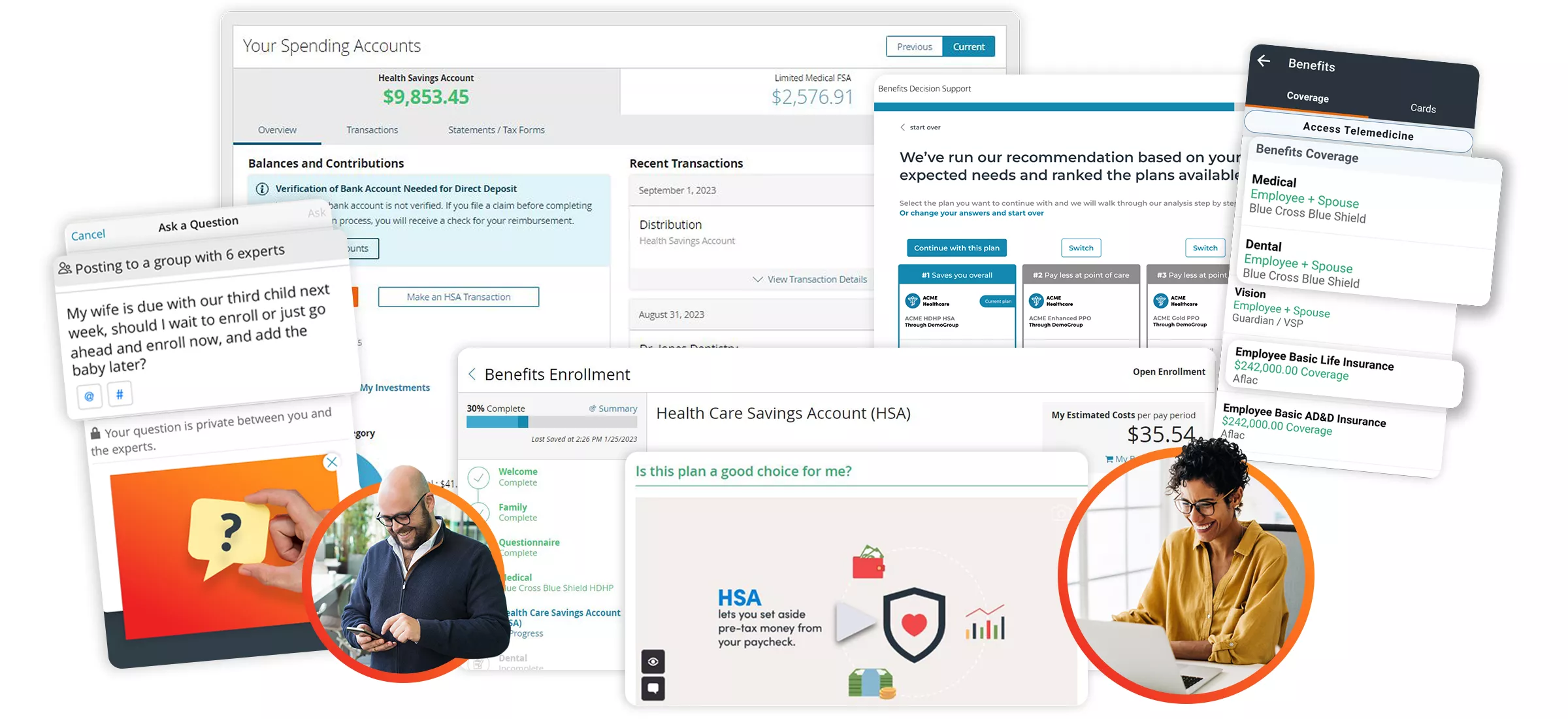Click the Overview tab in spending accounts
Viewport: 1568px width, 719px height.
[x=278, y=129]
